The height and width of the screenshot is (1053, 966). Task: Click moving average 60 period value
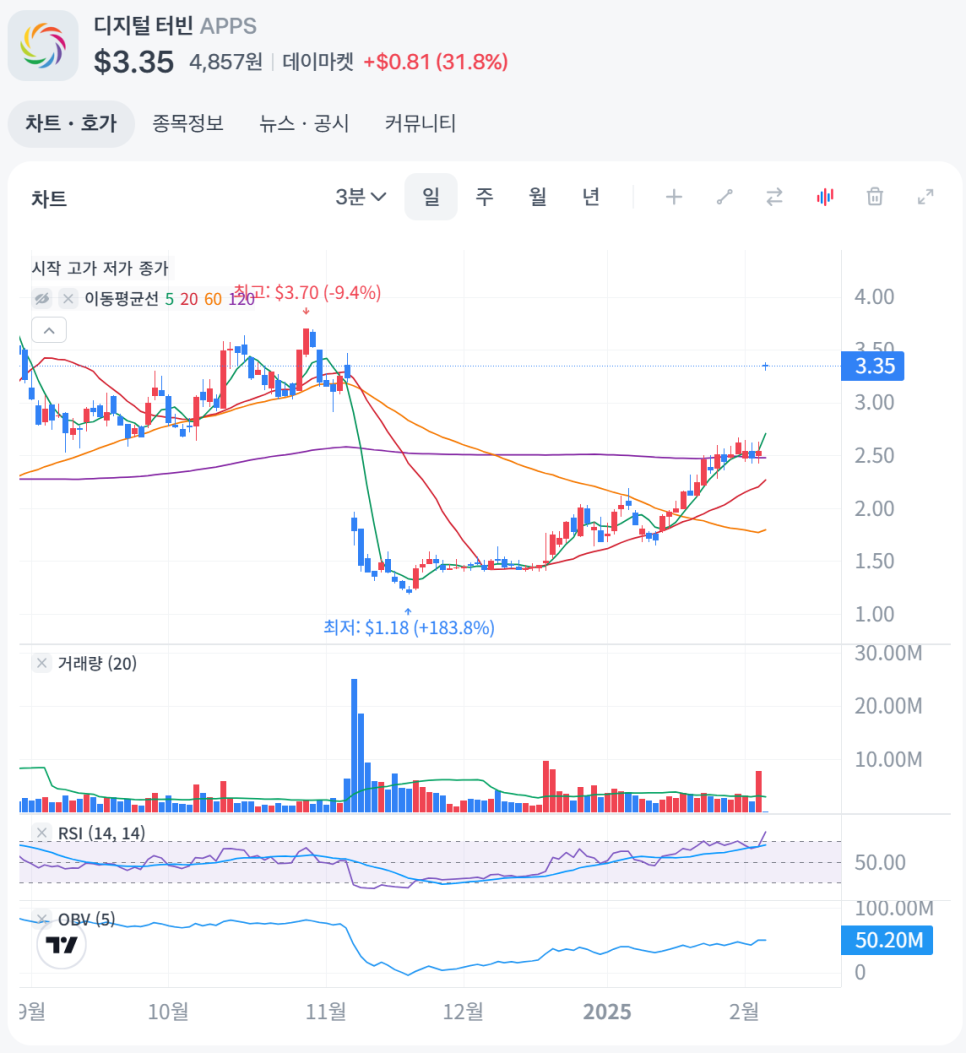click(x=213, y=299)
